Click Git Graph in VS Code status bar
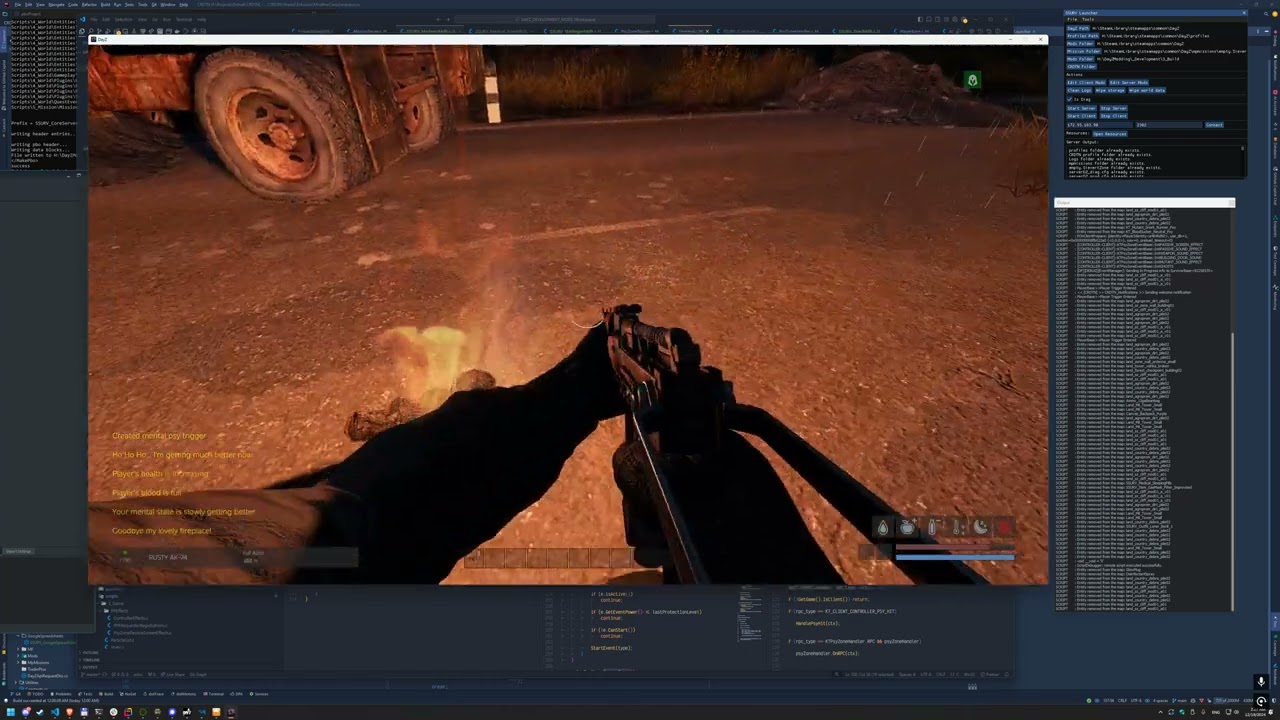Screen dimensions: 1280x720 pos(198,674)
